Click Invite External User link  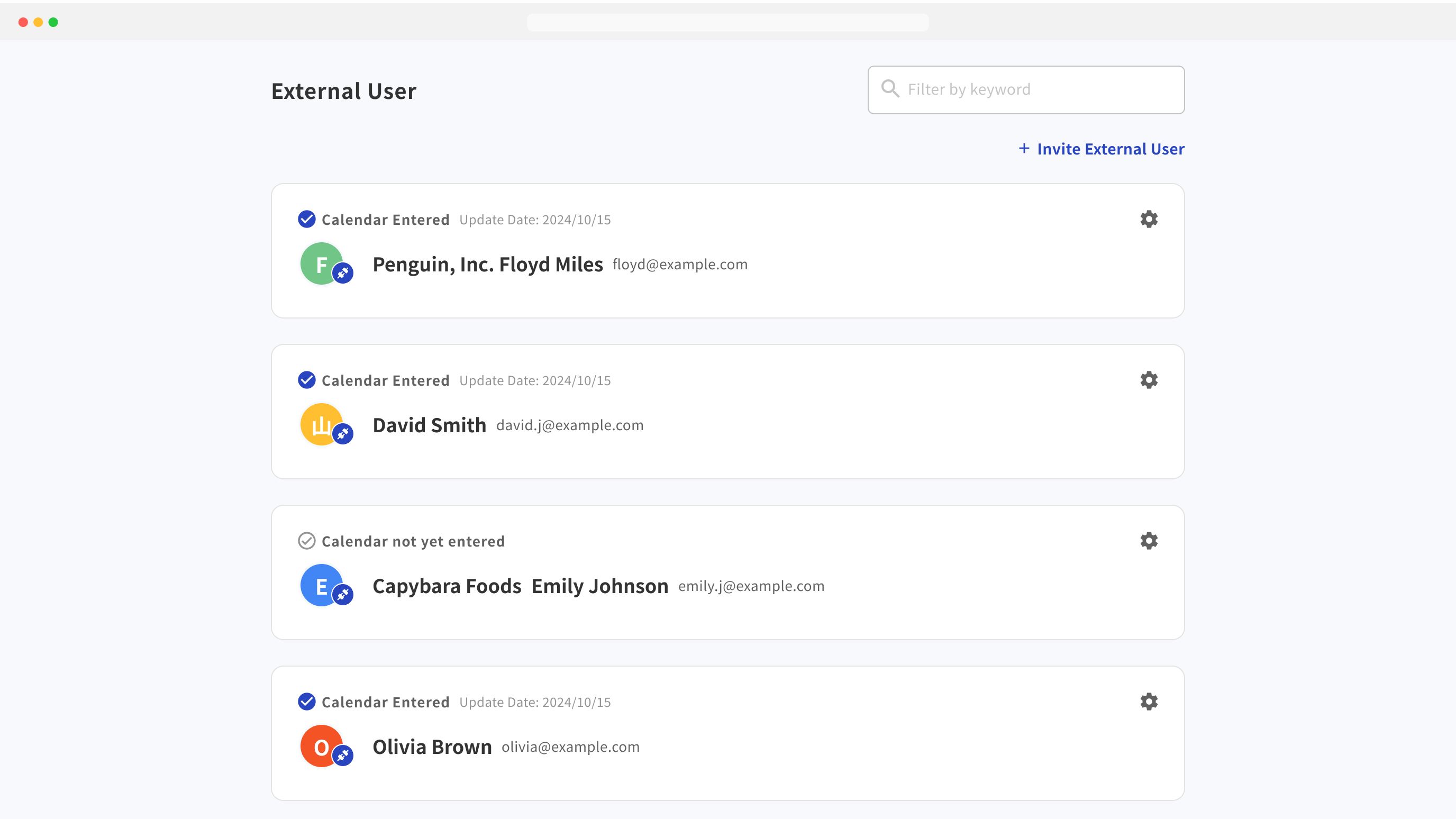[1110, 149]
